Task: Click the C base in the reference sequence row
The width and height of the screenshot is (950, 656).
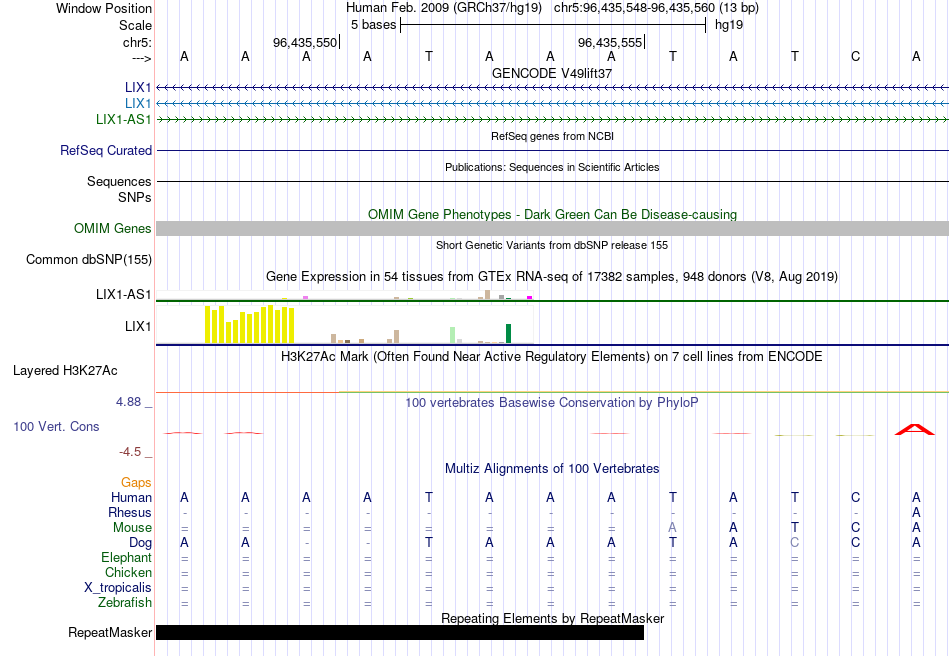Action: click(x=855, y=56)
